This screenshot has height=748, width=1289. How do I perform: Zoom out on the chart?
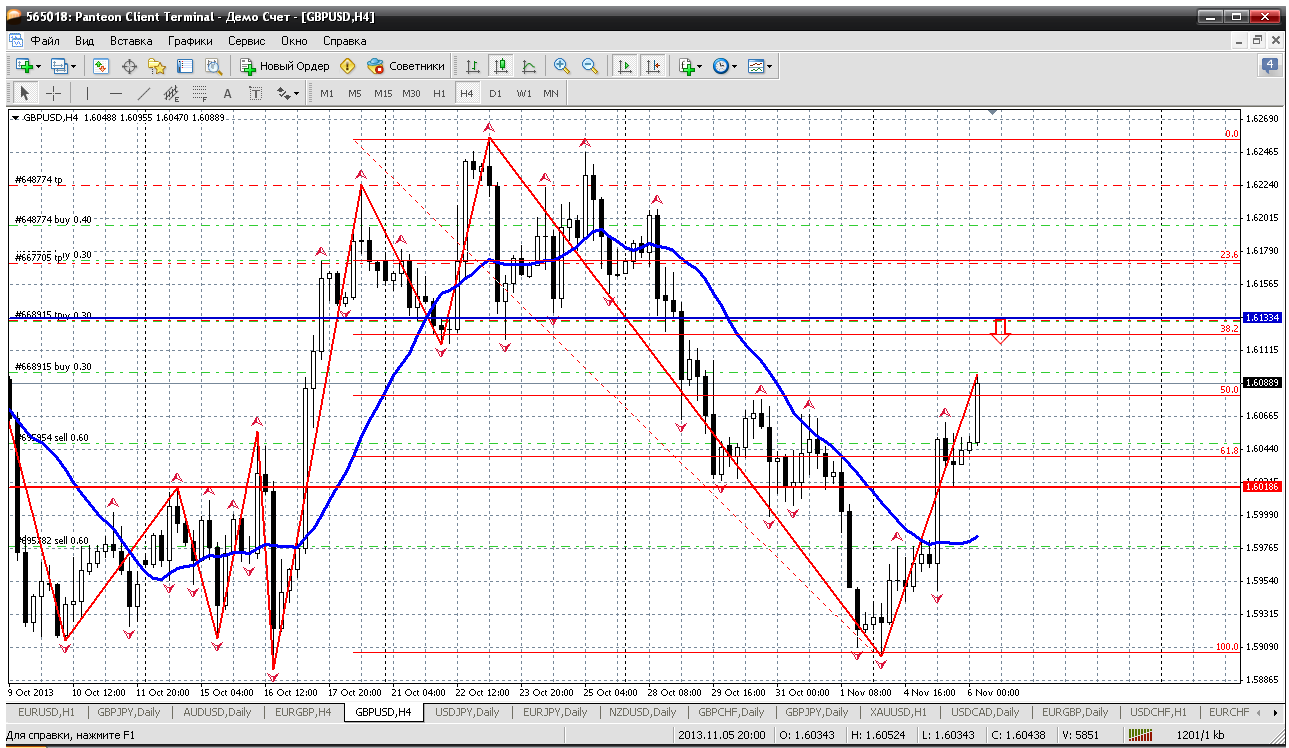click(590, 66)
